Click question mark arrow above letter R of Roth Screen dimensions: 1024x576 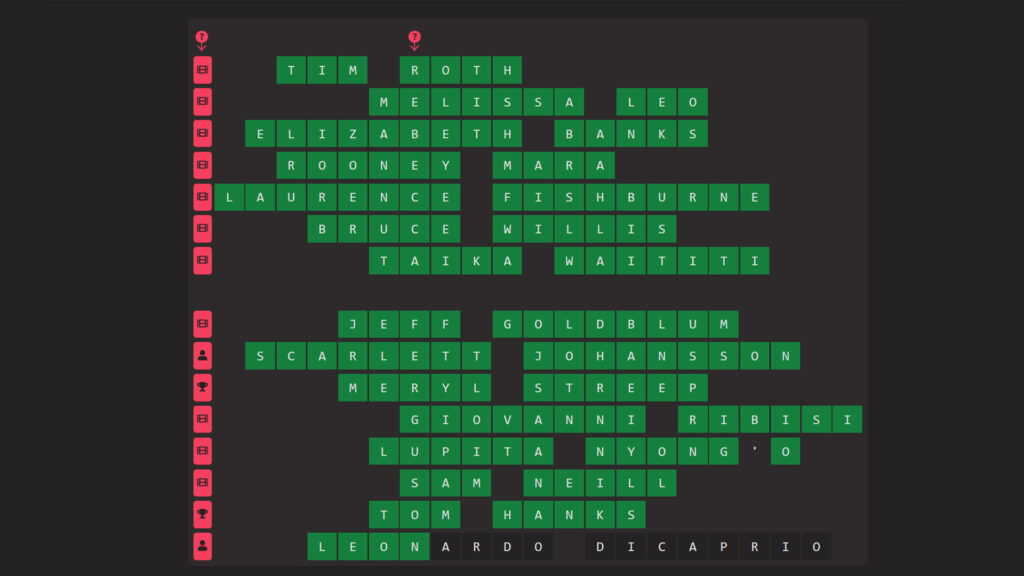415,40
